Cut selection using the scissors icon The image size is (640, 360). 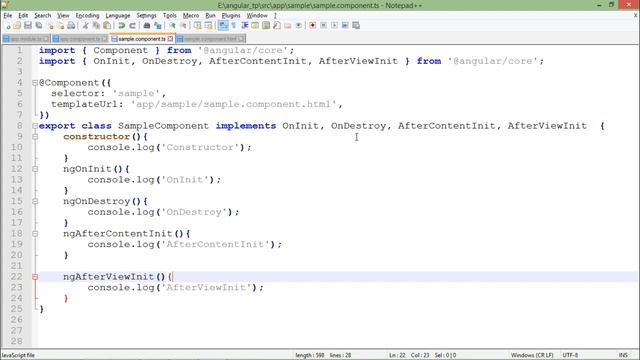[85, 25]
